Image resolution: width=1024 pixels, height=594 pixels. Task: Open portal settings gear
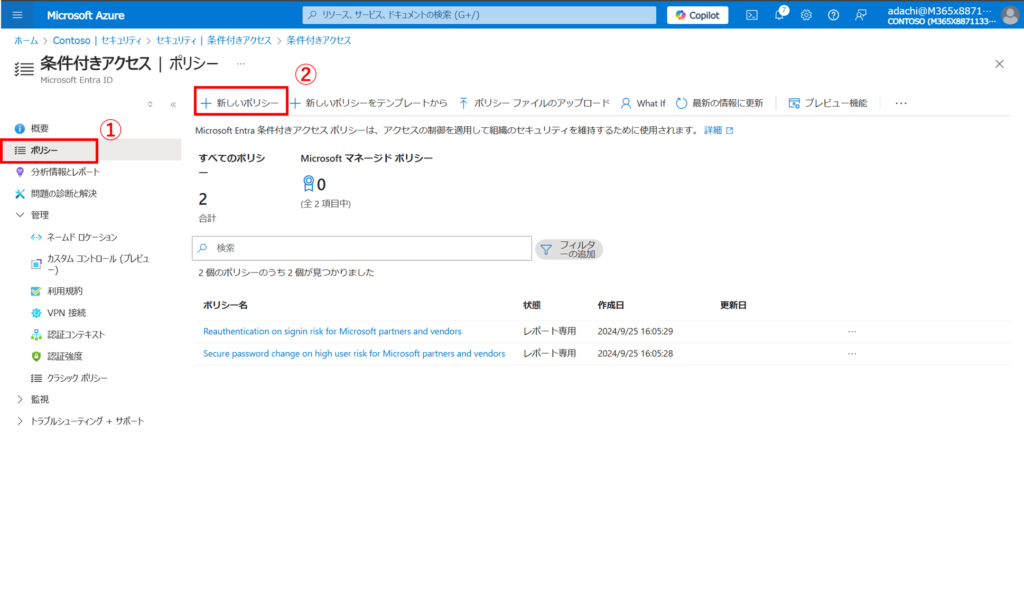807,15
